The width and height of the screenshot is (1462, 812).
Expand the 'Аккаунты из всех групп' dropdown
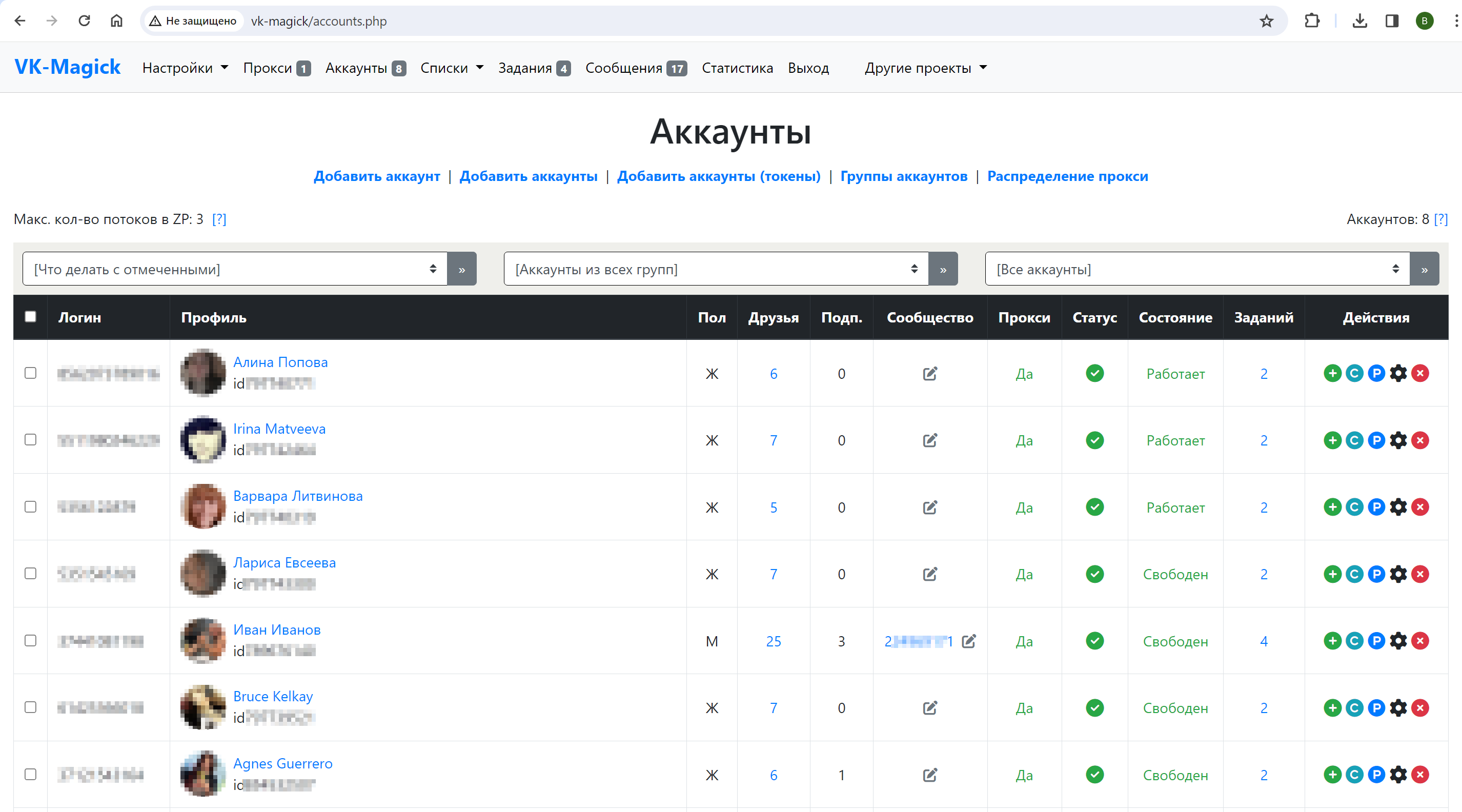coord(716,269)
